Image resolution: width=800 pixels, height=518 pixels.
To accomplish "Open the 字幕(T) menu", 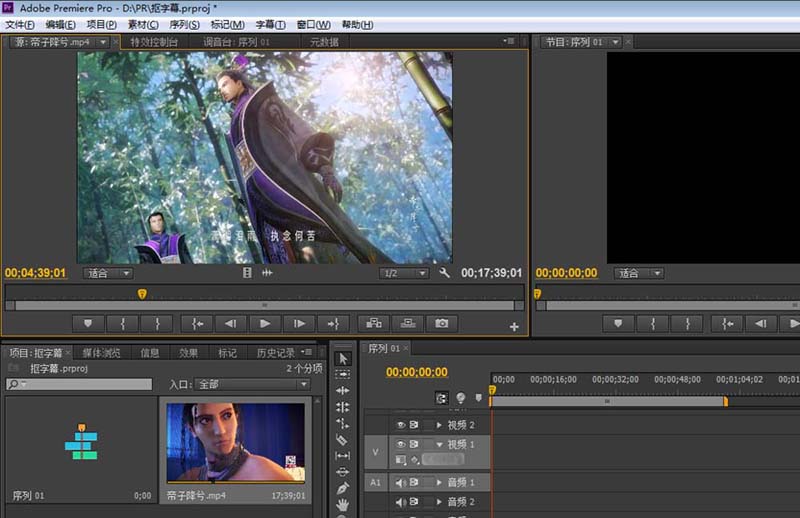I will pos(270,24).
